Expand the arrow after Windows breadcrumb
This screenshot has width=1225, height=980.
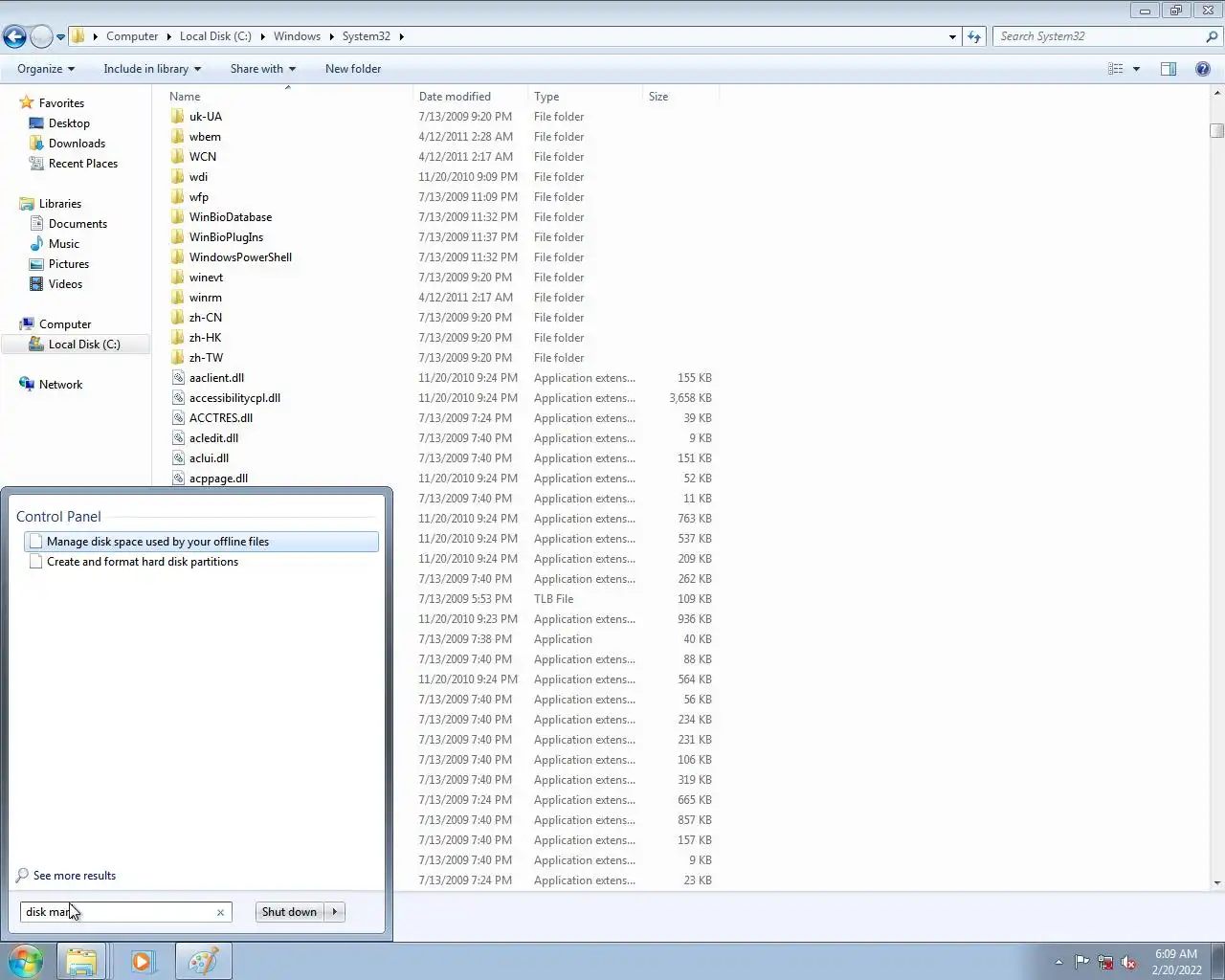tap(332, 36)
